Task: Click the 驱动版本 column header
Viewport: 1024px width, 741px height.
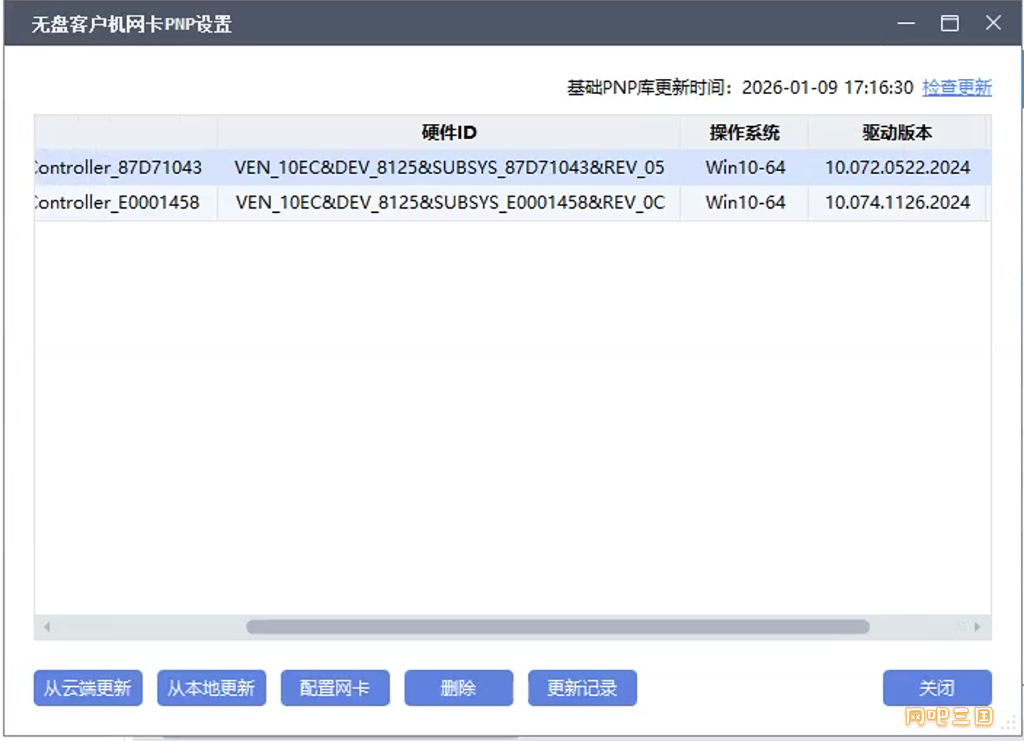Action: click(897, 133)
